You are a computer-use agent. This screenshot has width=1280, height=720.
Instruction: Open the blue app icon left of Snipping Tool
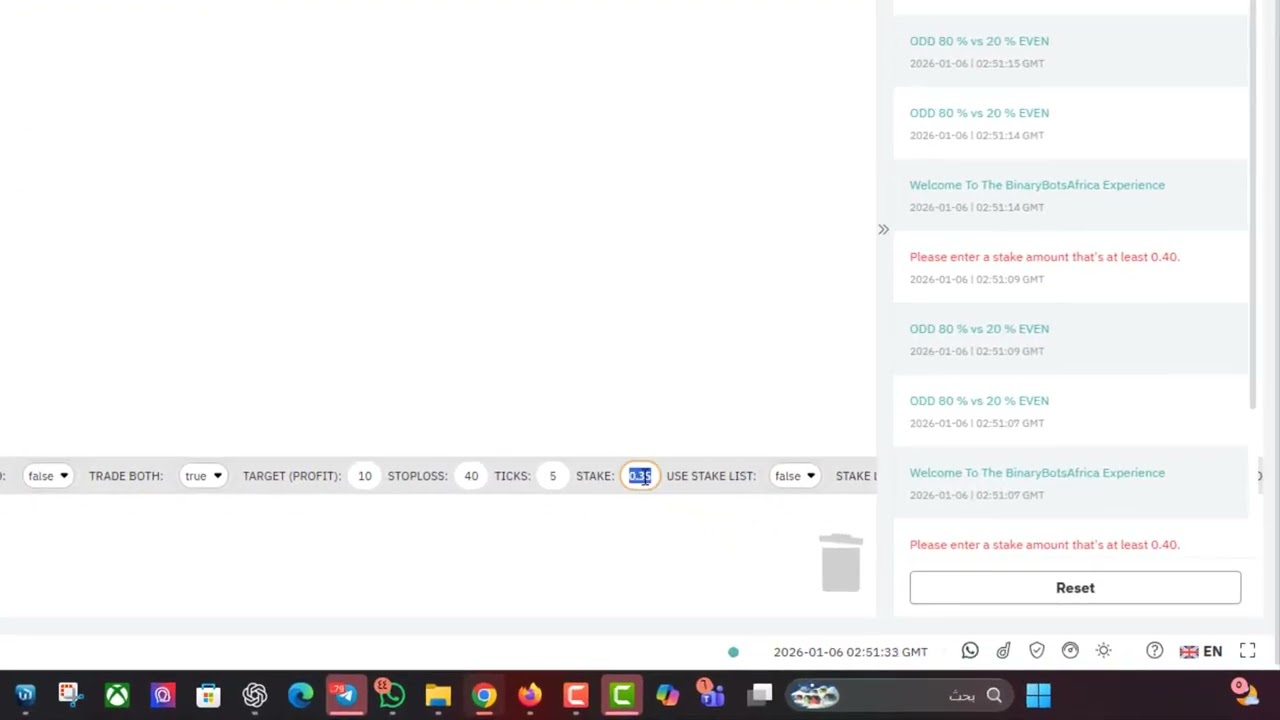[25, 695]
